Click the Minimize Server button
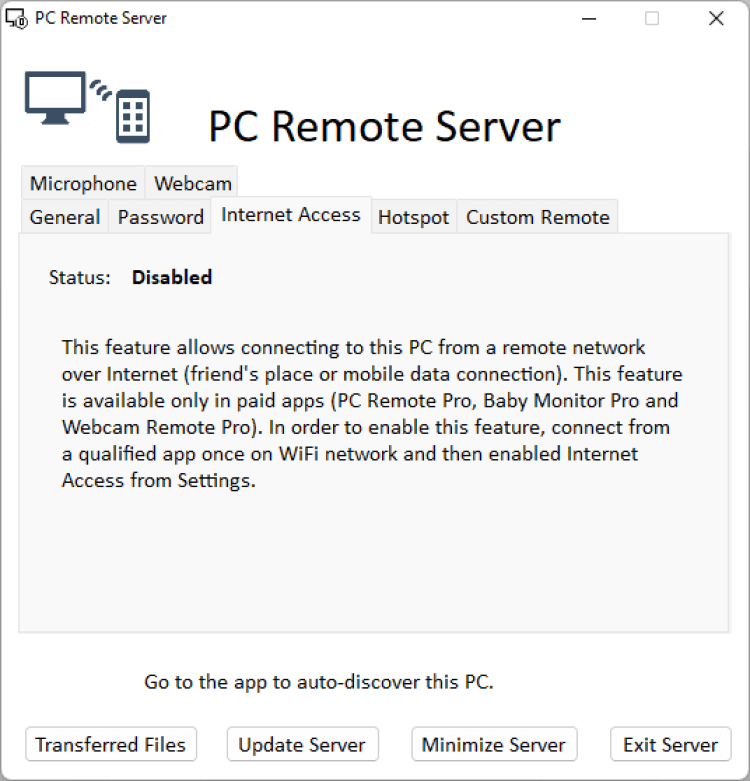 [x=494, y=745]
